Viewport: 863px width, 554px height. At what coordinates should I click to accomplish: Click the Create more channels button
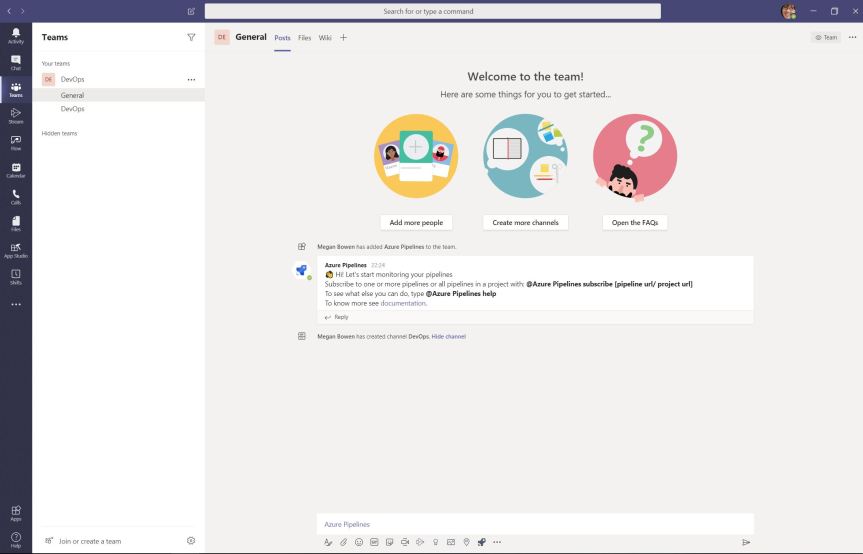[x=525, y=223]
